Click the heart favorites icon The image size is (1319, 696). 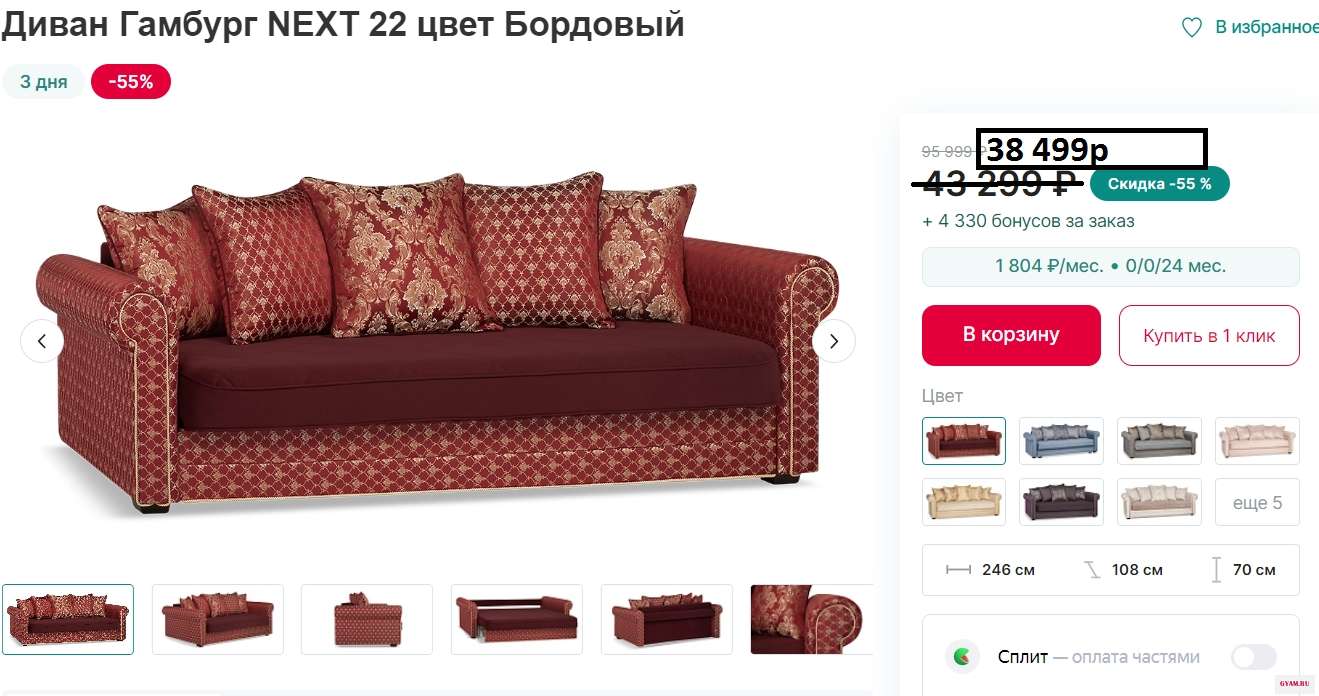pos(1191,28)
